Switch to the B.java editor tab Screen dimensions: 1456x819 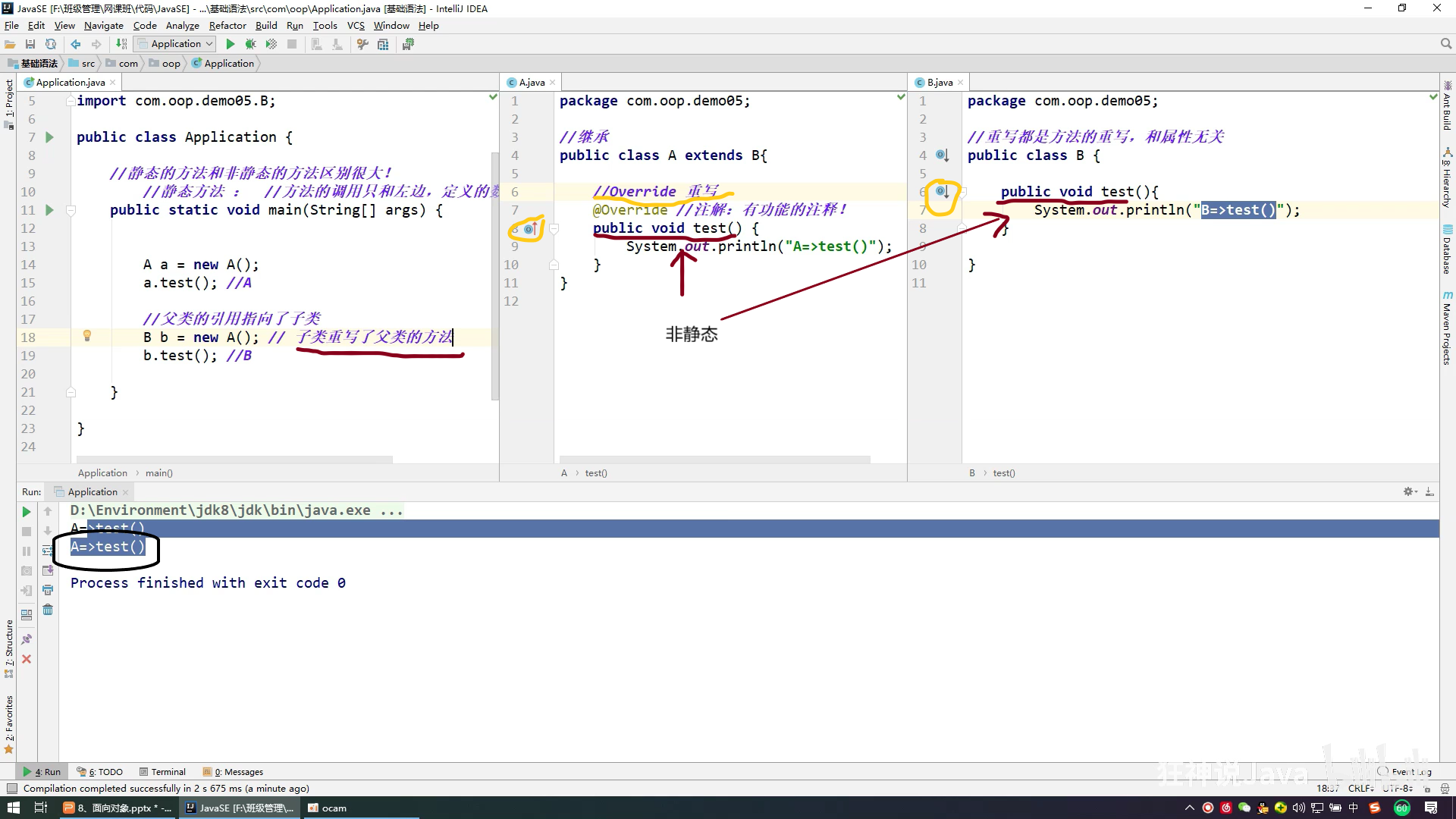(x=939, y=82)
